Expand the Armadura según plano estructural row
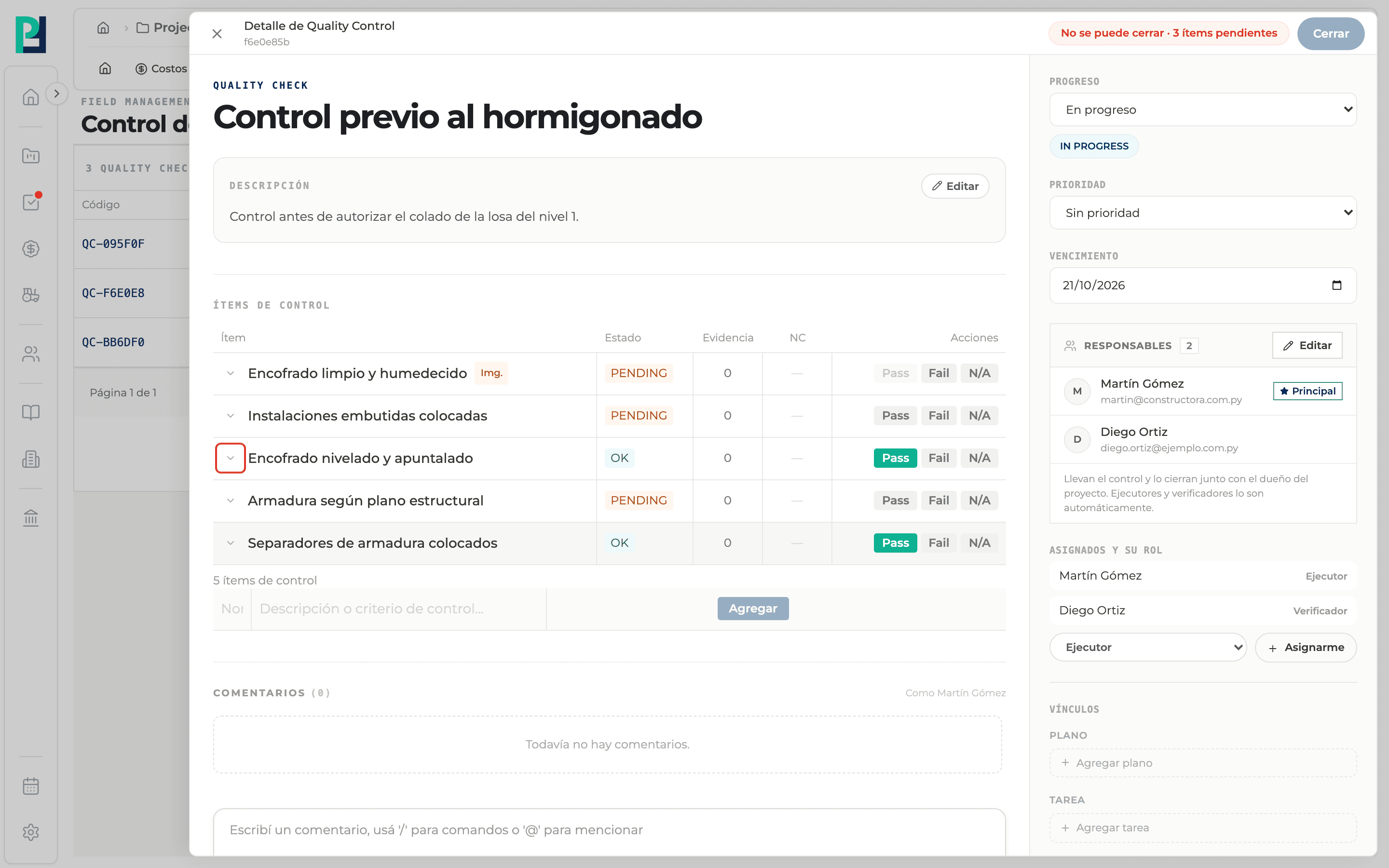The image size is (1389, 868). pyautogui.click(x=230, y=501)
